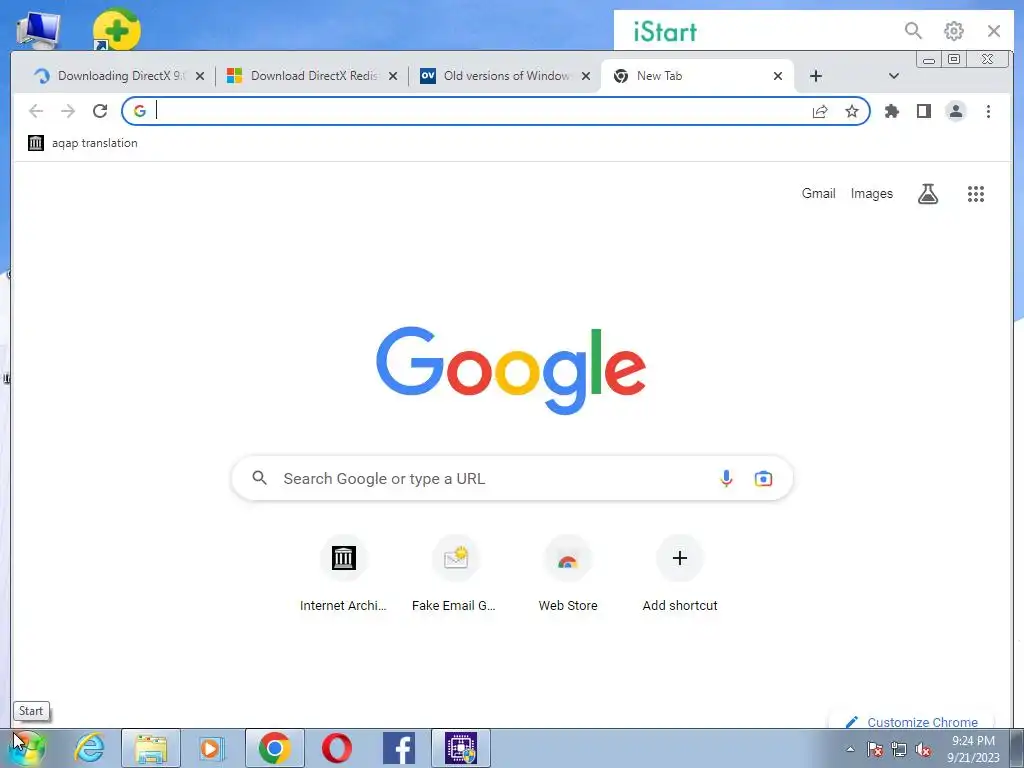The image size is (1024, 768).
Task: Open Windows Media Player from the taskbar
Action: coord(211,748)
